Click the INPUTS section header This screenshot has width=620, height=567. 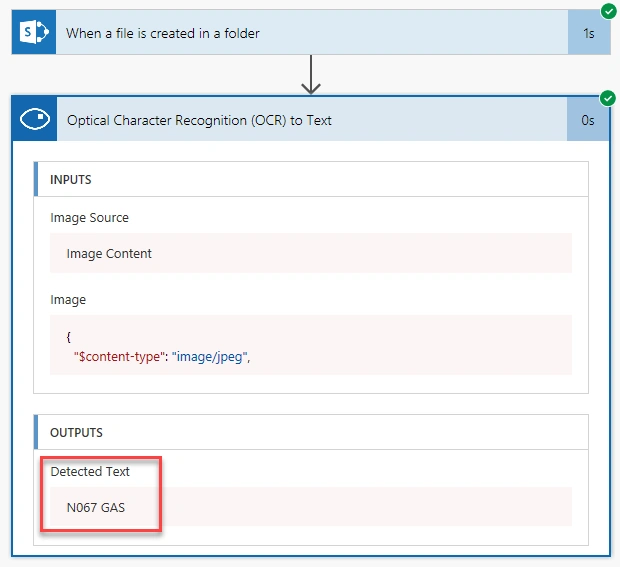click(311, 179)
